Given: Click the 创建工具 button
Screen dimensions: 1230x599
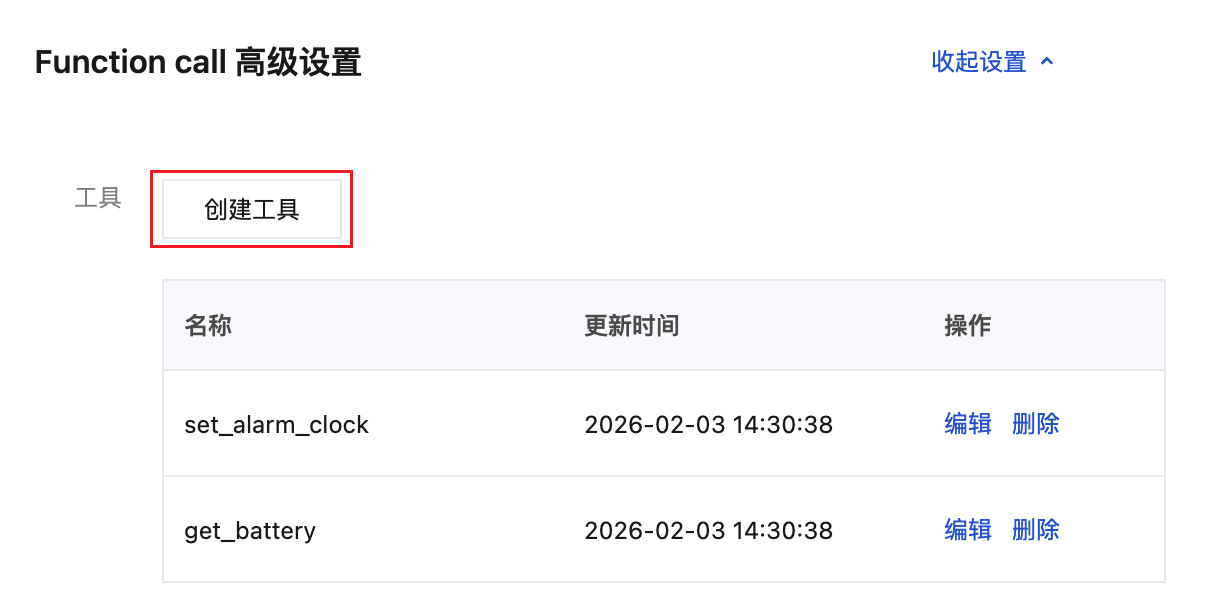Looking at the screenshot, I should tap(251, 210).
